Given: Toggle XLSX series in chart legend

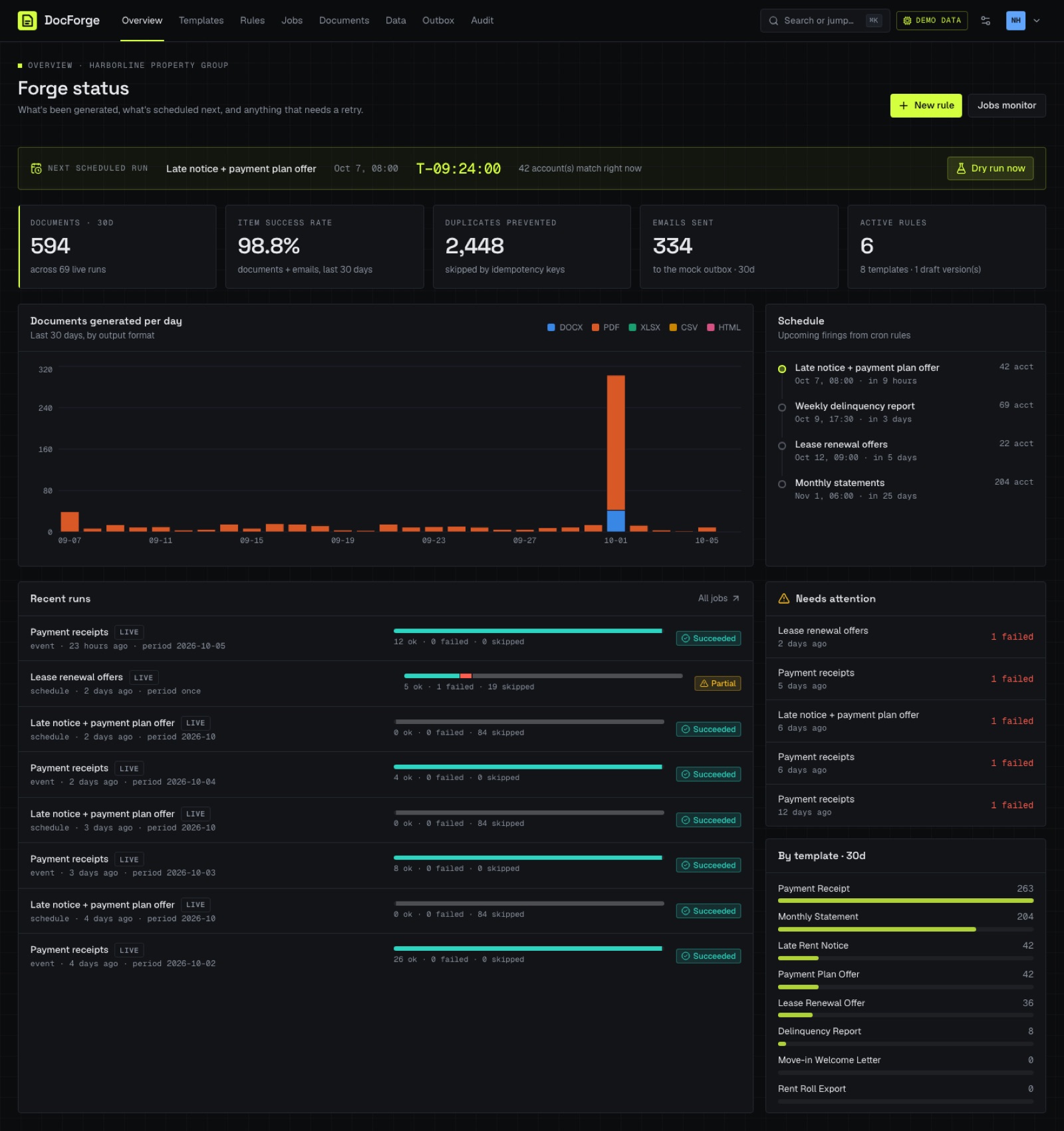Looking at the screenshot, I should coord(644,327).
